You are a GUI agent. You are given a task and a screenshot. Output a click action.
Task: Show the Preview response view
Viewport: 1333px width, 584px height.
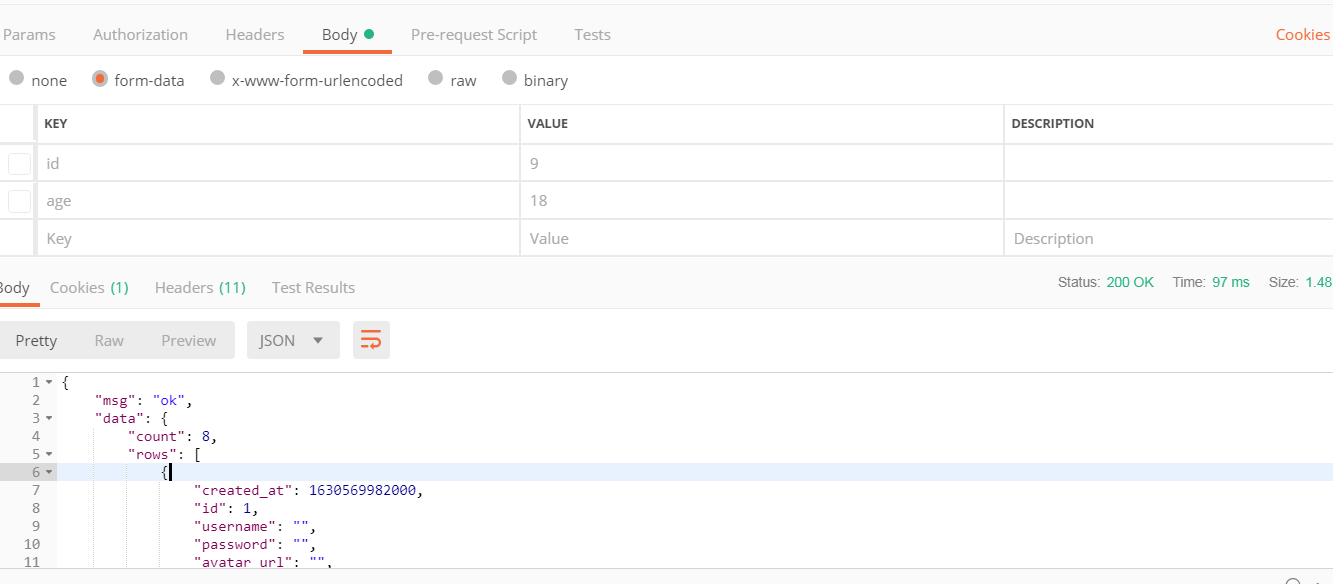coord(189,340)
